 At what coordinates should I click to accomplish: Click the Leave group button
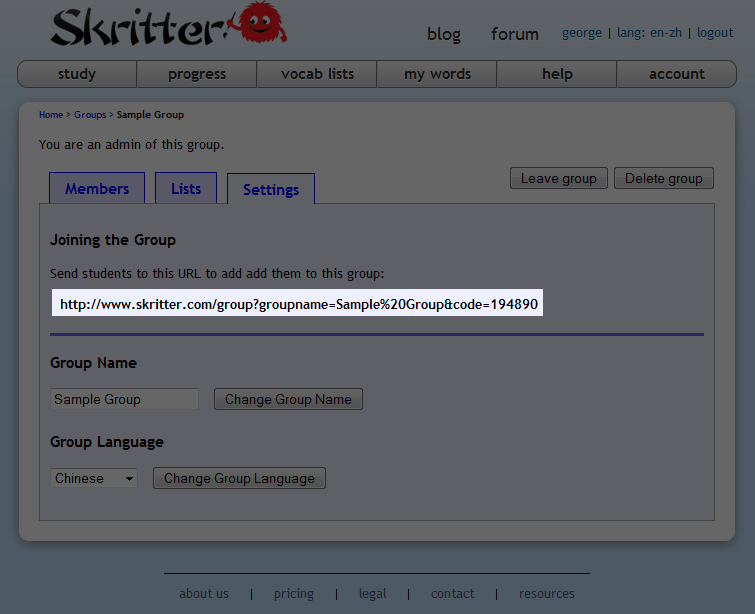tap(559, 178)
